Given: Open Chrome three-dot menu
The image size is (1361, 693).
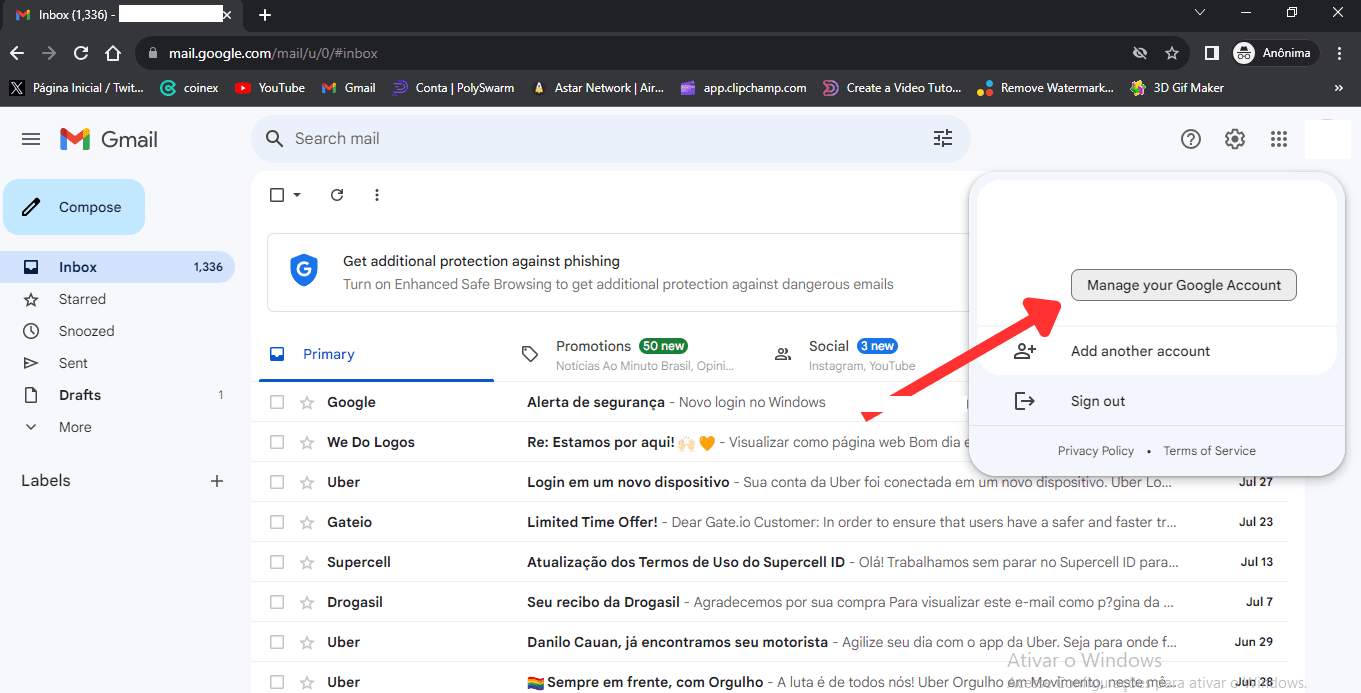Looking at the screenshot, I should (x=1340, y=53).
